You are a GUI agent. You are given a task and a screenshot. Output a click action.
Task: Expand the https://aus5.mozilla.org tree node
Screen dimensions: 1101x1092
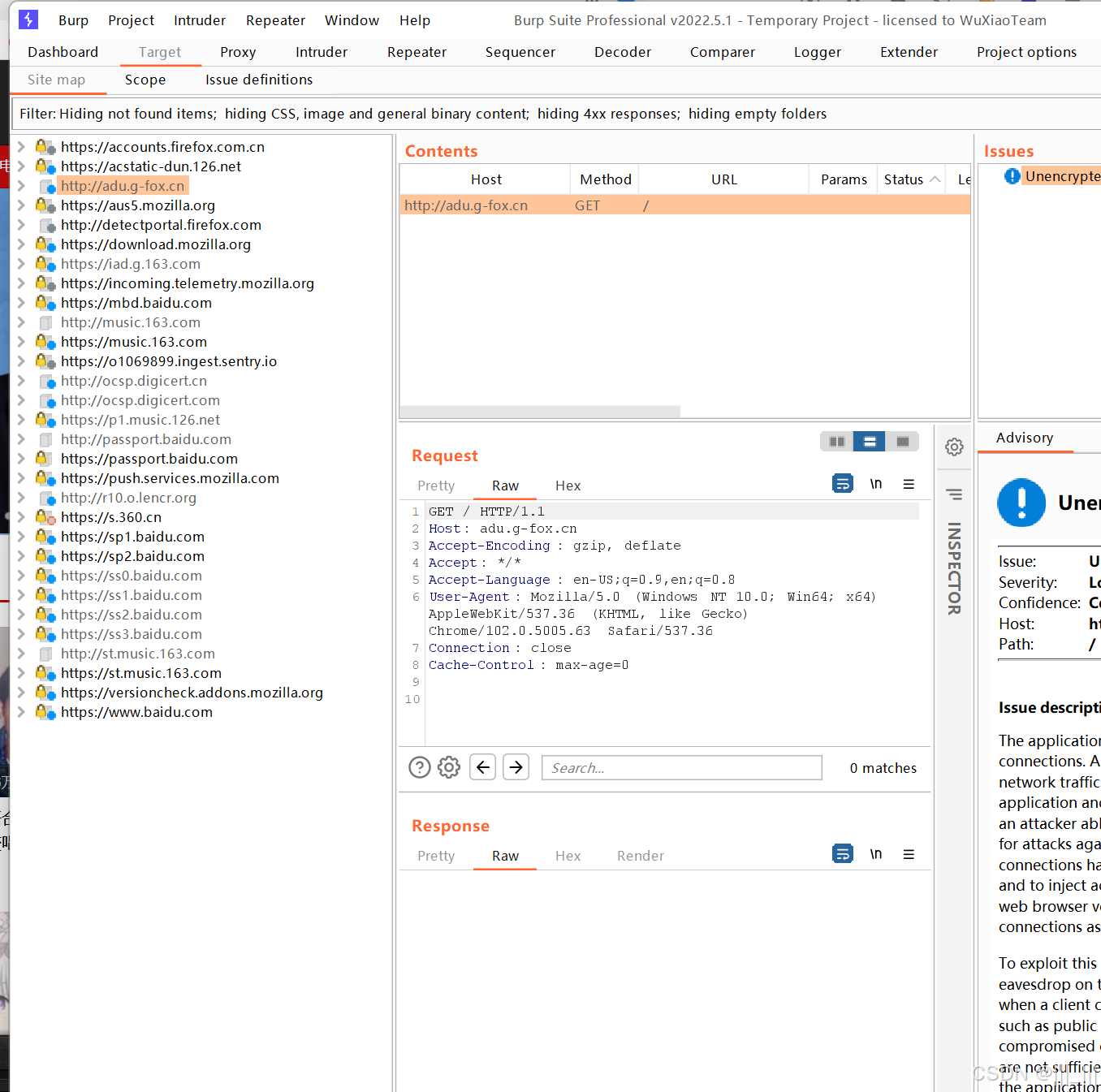pyautogui.click(x=21, y=205)
